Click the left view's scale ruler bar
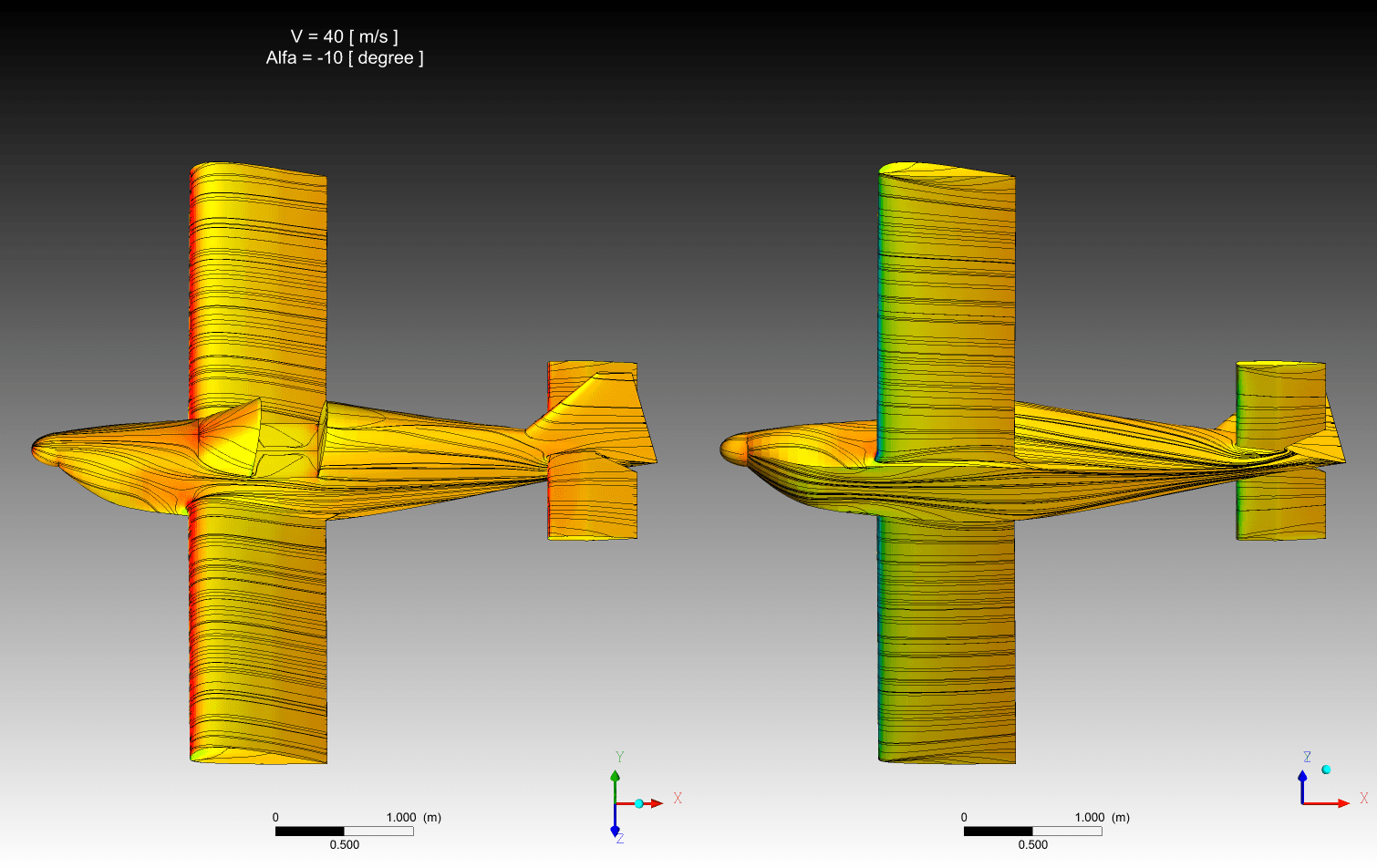Image resolution: width=1377 pixels, height=868 pixels. [344, 831]
